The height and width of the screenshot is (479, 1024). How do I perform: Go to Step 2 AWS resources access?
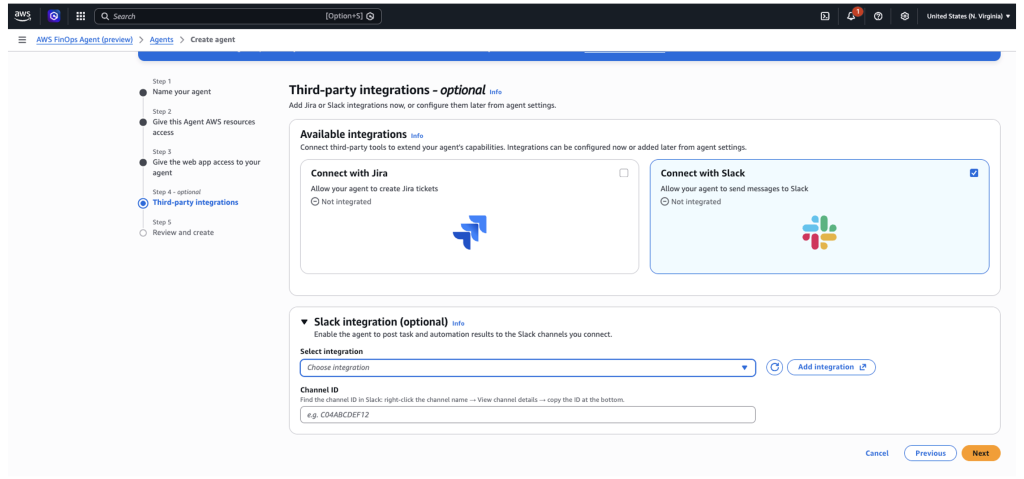tap(204, 127)
